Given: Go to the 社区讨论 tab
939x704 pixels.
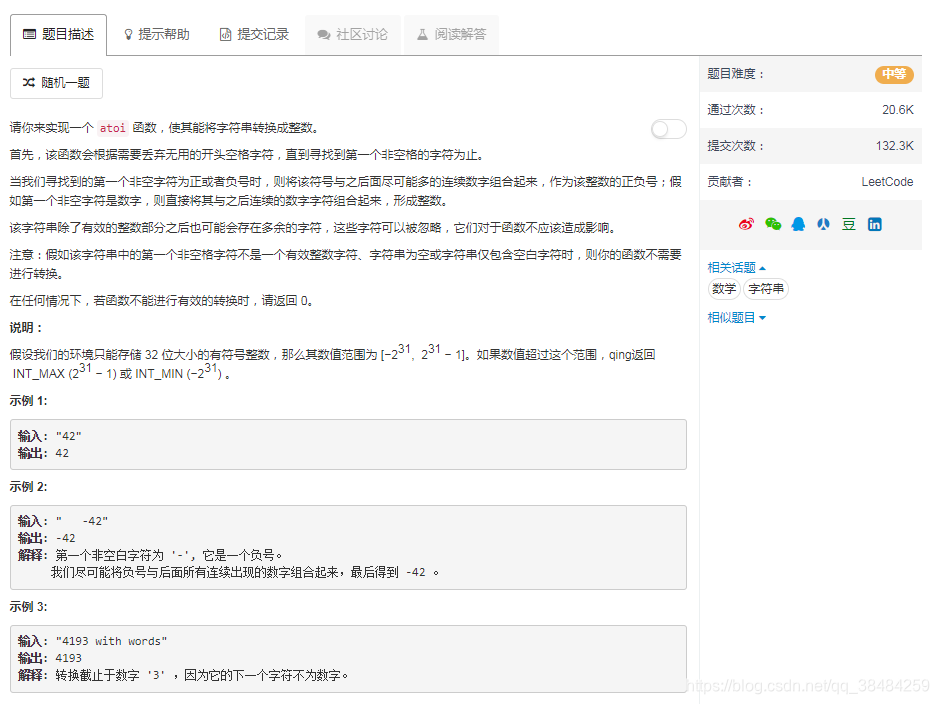Looking at the screenshot, I should (x=353, y=35).
